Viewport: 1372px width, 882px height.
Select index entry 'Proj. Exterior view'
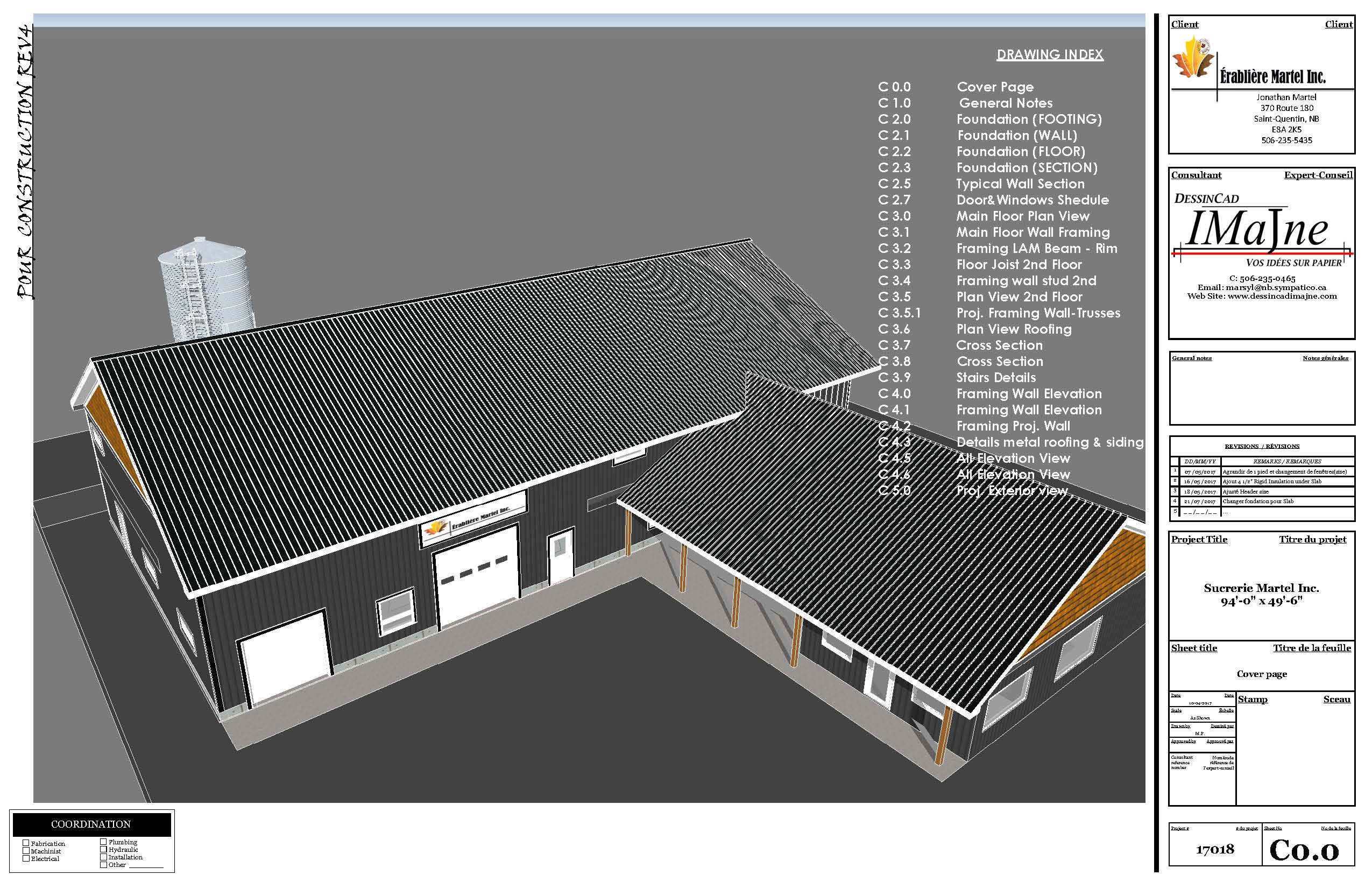(x=1012, y=490)
